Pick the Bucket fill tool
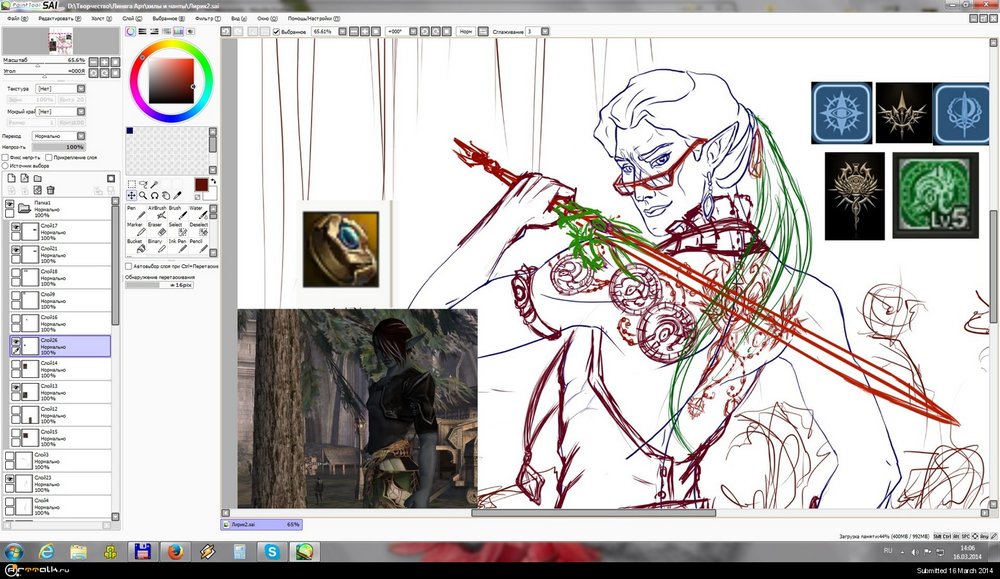1000x579 pixels. pos(134,247)
